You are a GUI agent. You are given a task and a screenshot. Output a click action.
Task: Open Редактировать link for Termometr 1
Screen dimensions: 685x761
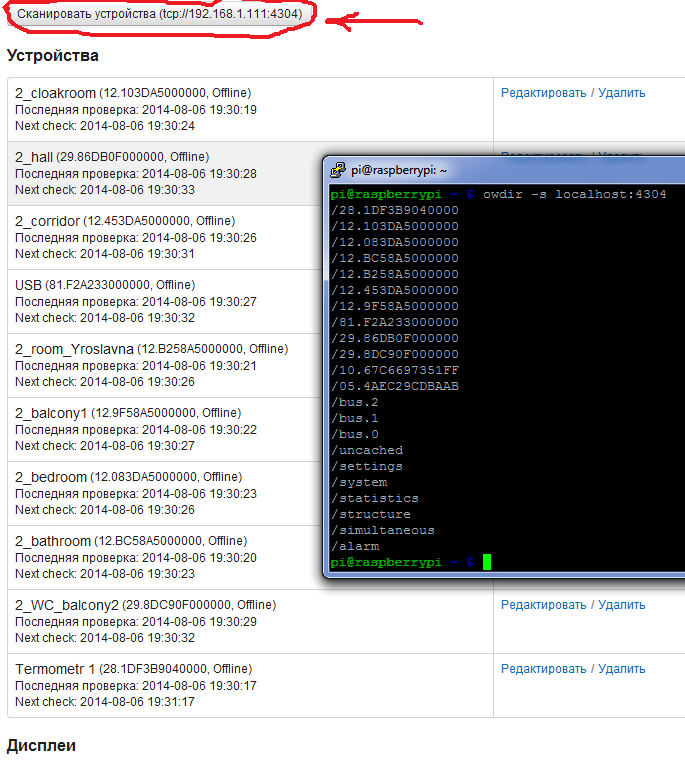[543, 669]
